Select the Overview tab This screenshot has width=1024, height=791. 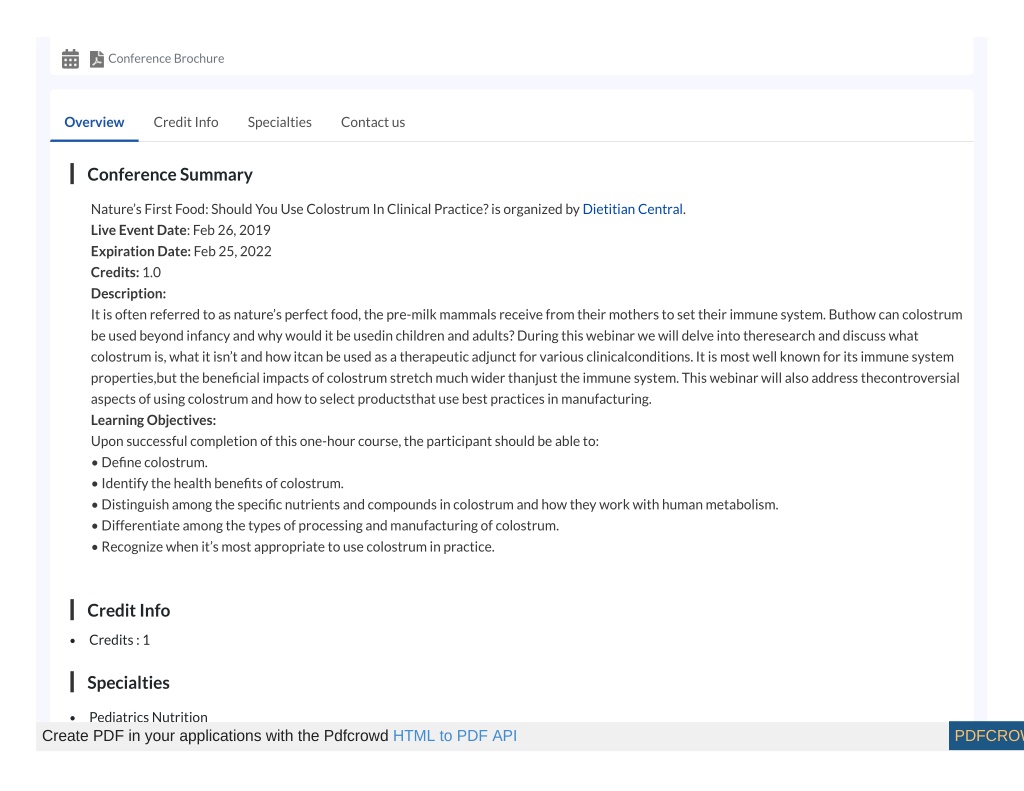point(94,122)
